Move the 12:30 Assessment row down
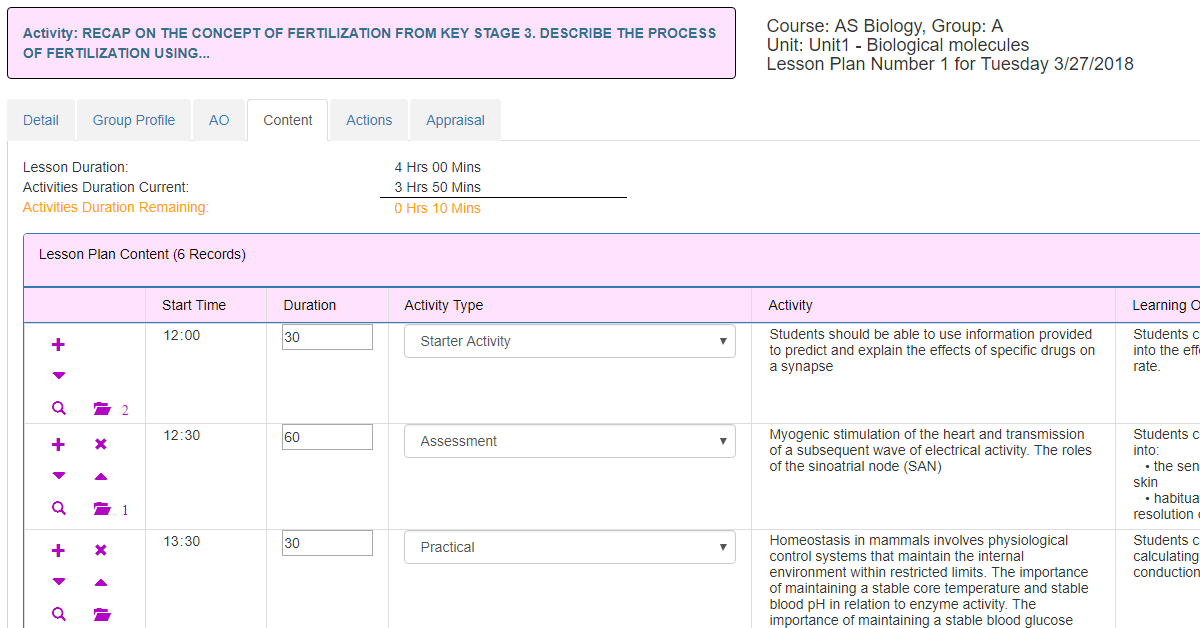Screen dimensions: 1200x628 point(58,476)
